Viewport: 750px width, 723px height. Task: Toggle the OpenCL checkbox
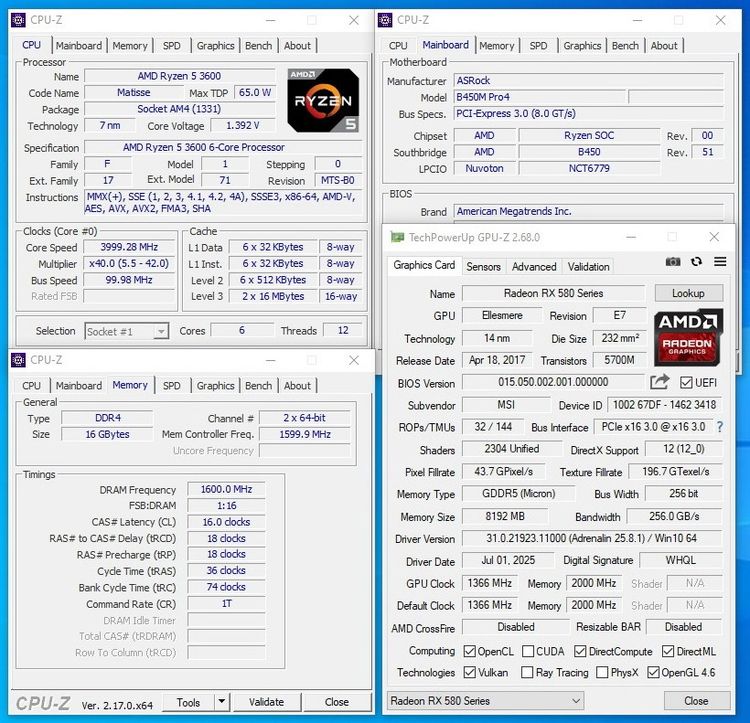pos(470,651)
